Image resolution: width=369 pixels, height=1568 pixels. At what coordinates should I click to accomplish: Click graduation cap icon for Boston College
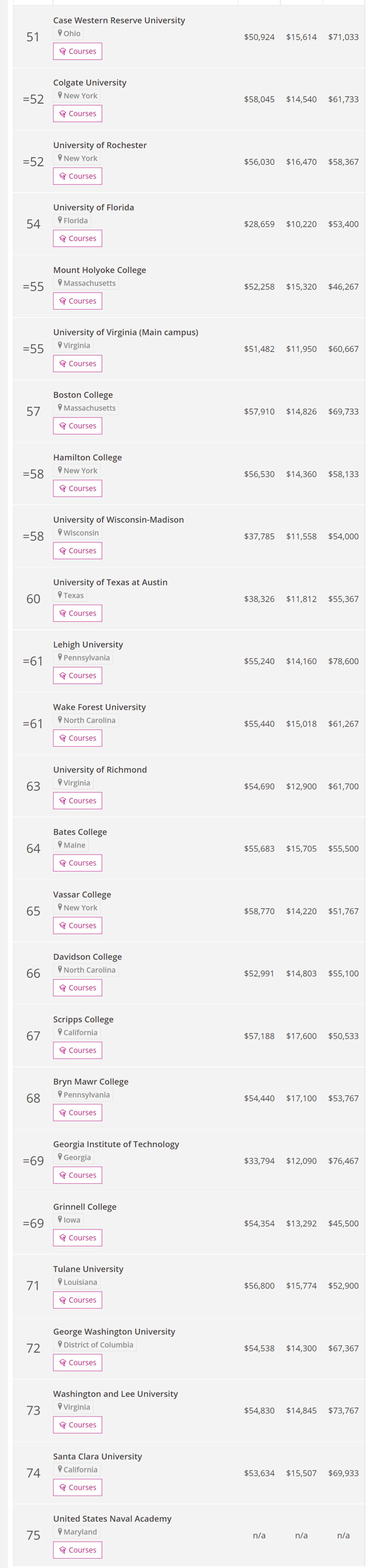(x=63, y=426)
